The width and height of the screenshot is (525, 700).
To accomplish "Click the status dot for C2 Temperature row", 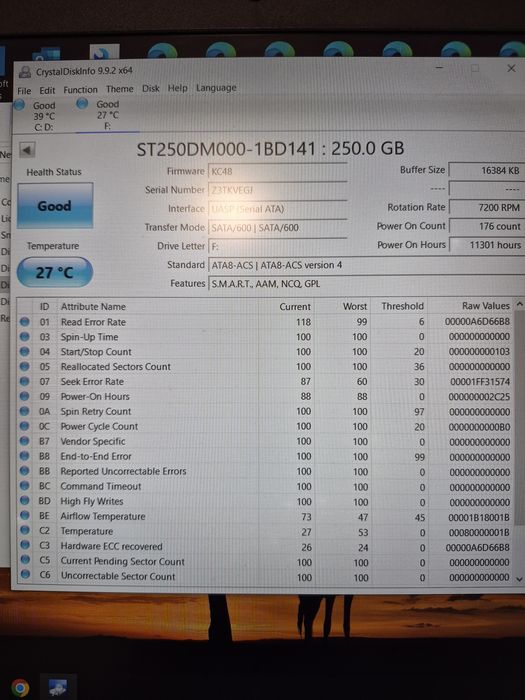I will point(25,531).
